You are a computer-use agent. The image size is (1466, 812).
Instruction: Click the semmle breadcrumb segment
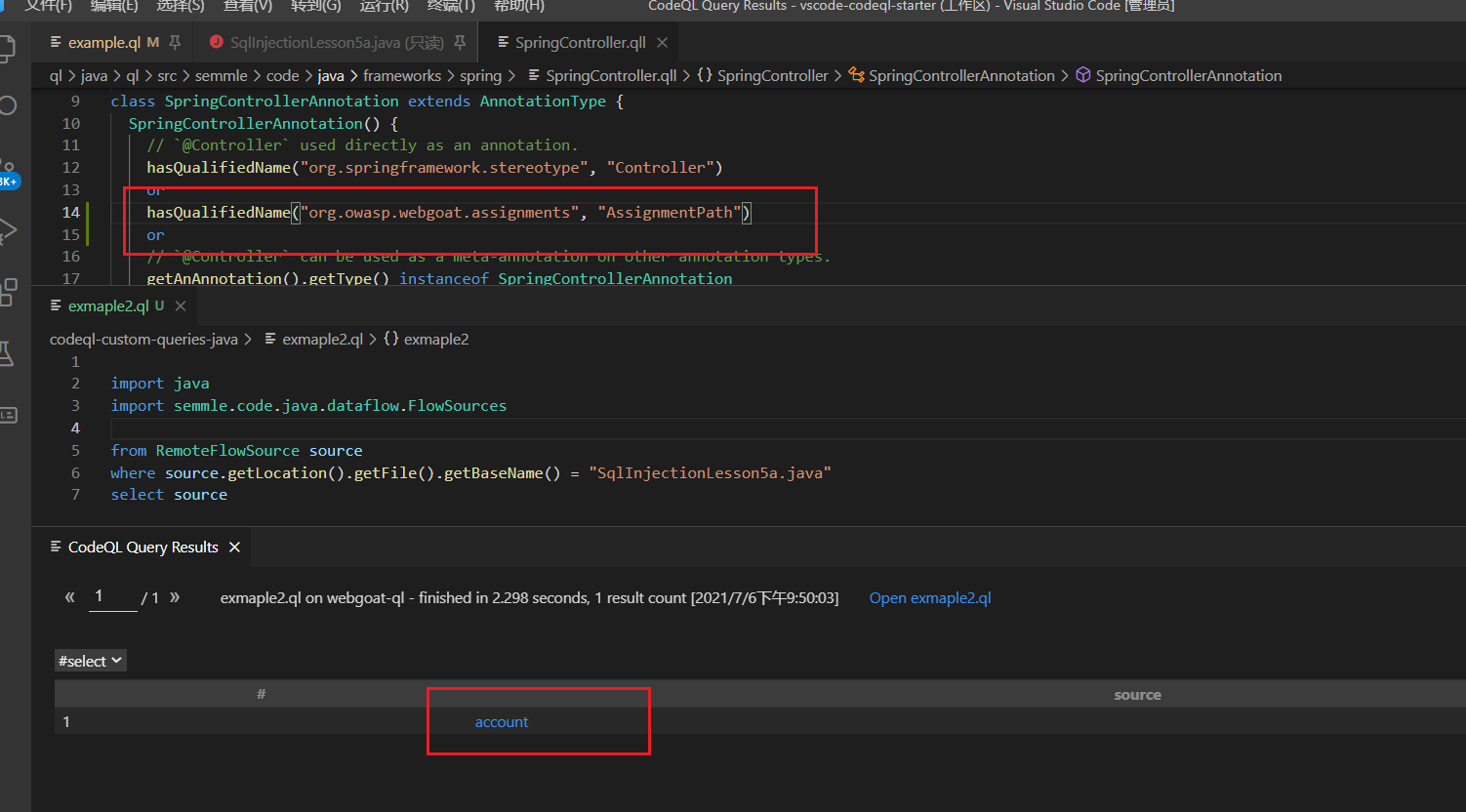point(222,76)
